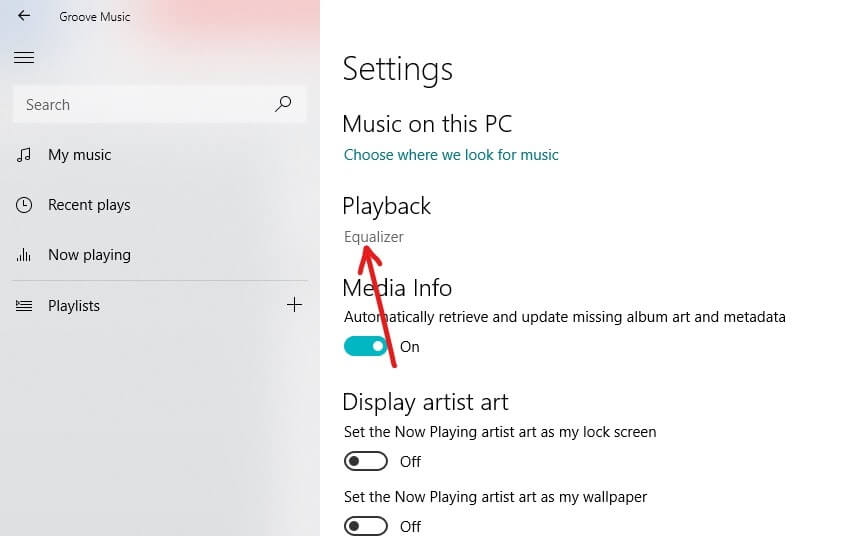
Task: Click the playlist list icon
Action: 24,306
